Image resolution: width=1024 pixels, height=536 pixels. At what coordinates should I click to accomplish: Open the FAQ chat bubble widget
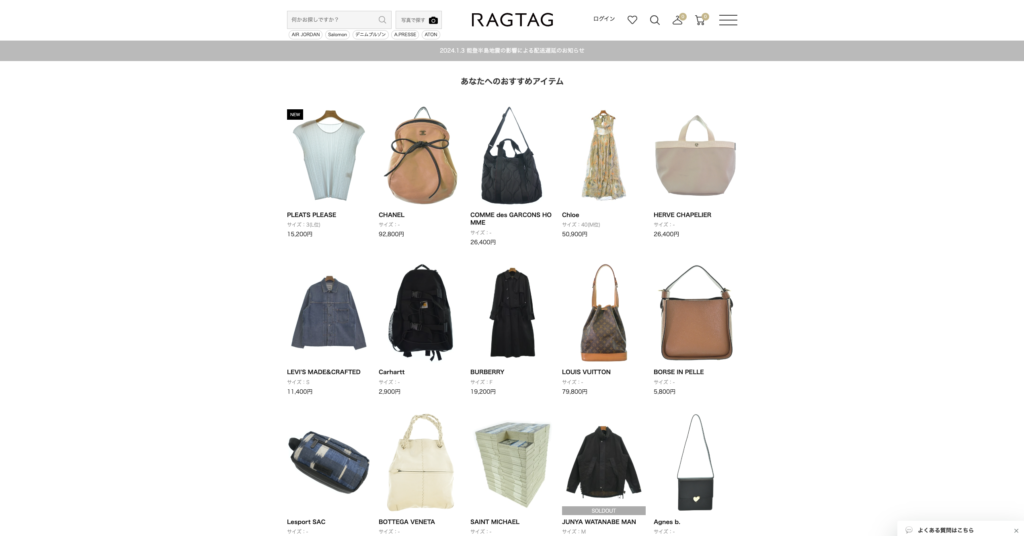[x=945, y=530]
